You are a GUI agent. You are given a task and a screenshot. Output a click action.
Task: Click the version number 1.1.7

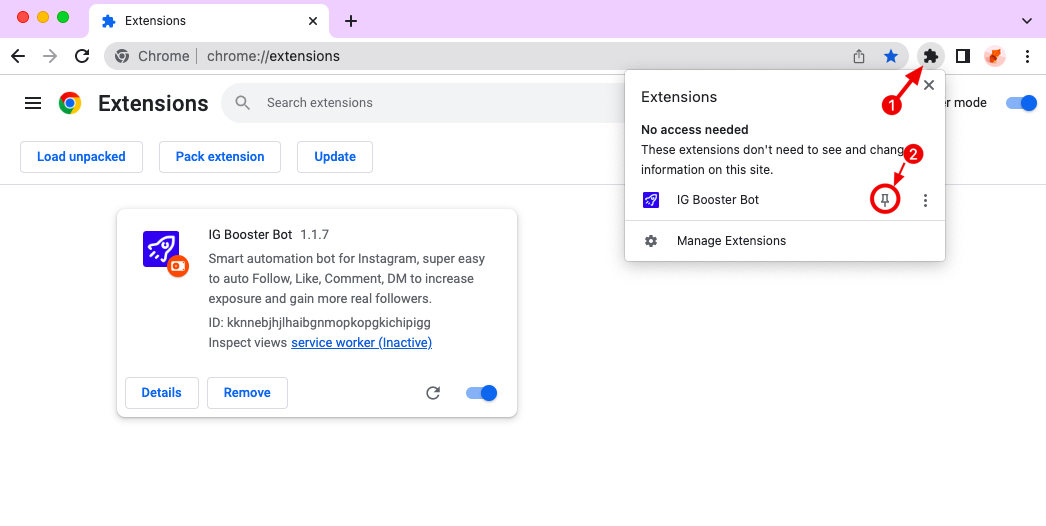[314, 235]
